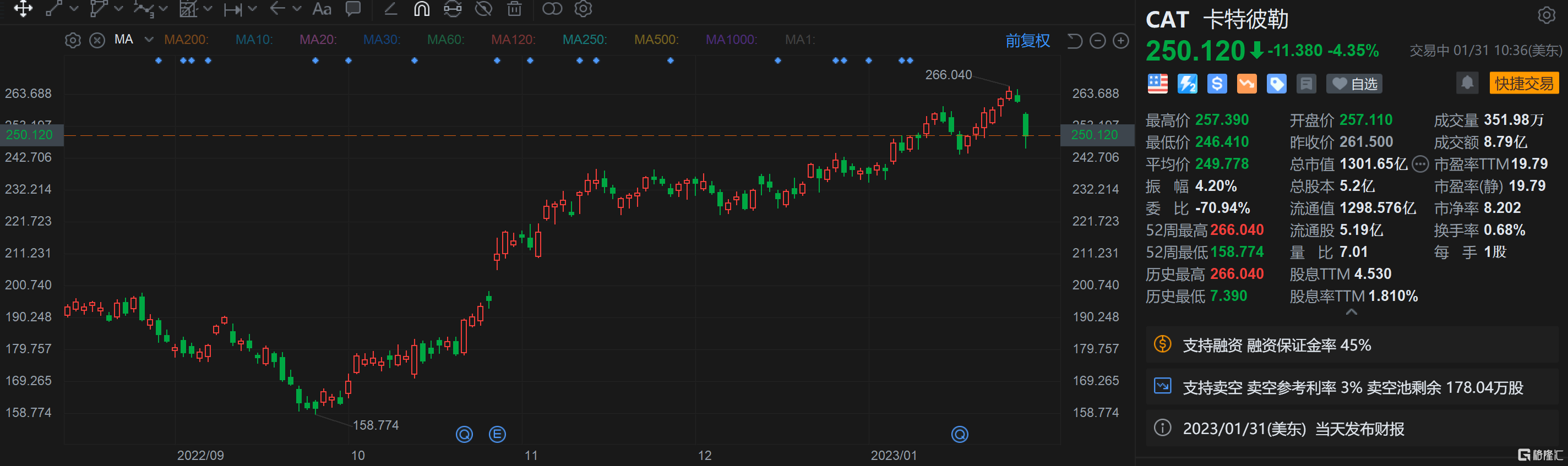
Task: Click the blue dollar sign icon
Action: (1217, 84)
